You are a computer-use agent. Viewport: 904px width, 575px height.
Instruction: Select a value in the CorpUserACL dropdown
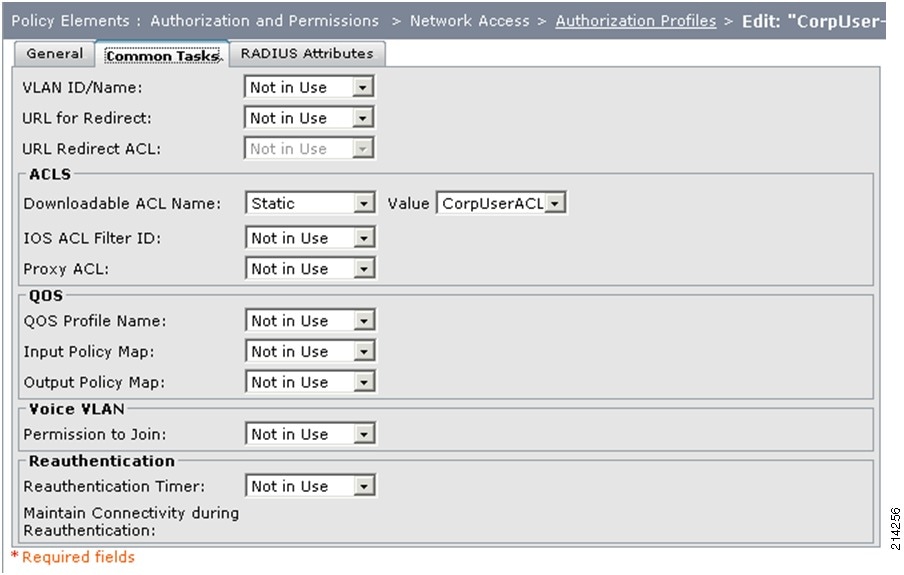pos(501,203)
